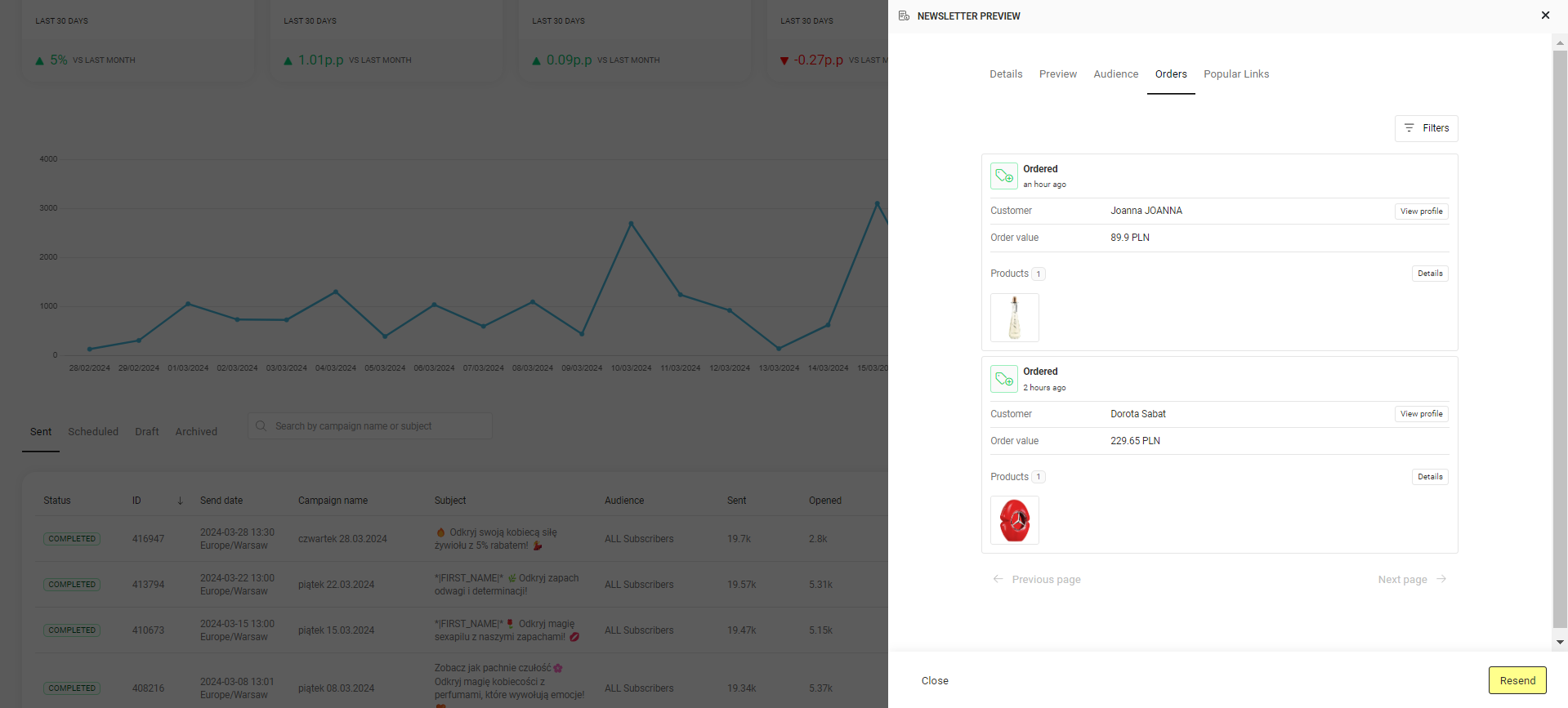Screen dimensions: 1568x708
Task: Open the Archived campaigns tab
Action: [196, 432]
